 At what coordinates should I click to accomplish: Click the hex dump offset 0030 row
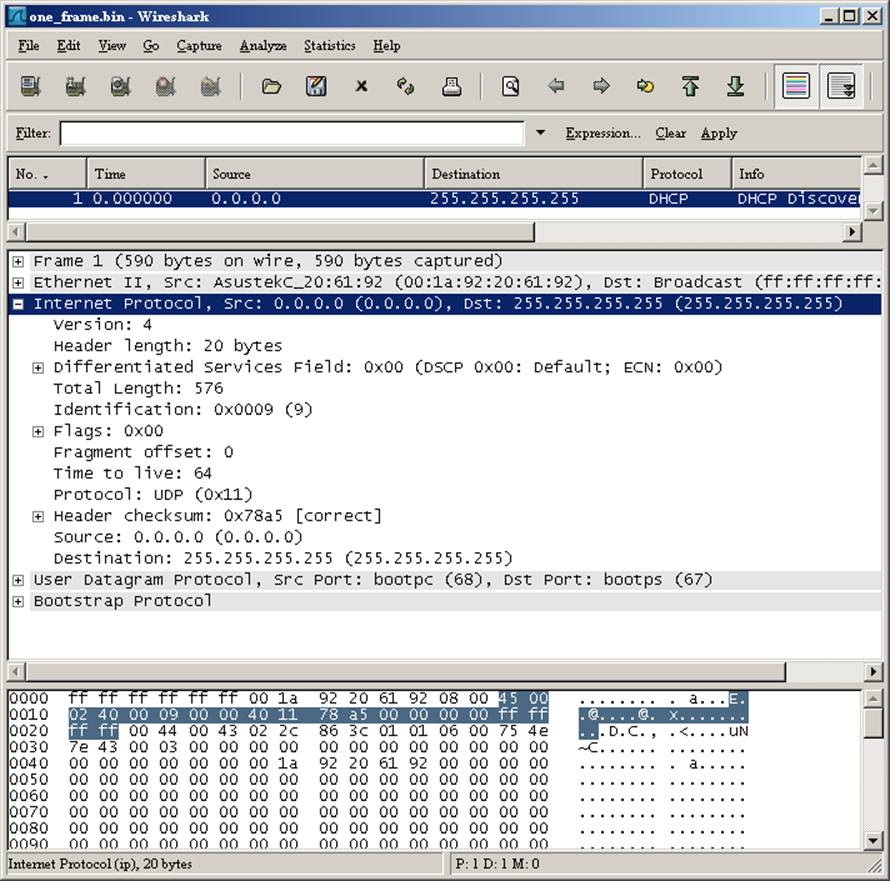(377, 747)
